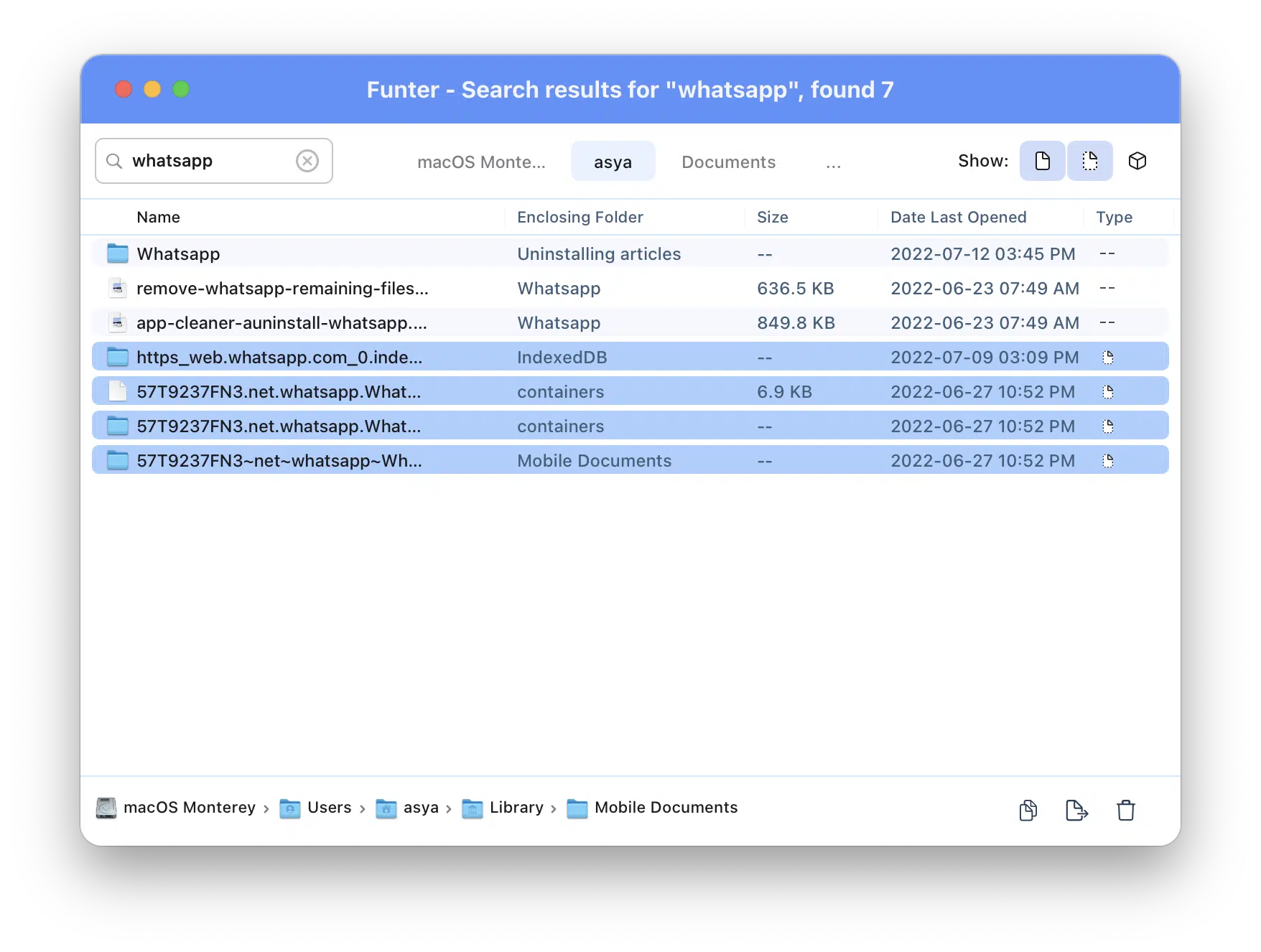Click folder icon of 57T9237FN3~net~whatsapp row
The height and width of the screenshot is (952, 1261).
118,460
